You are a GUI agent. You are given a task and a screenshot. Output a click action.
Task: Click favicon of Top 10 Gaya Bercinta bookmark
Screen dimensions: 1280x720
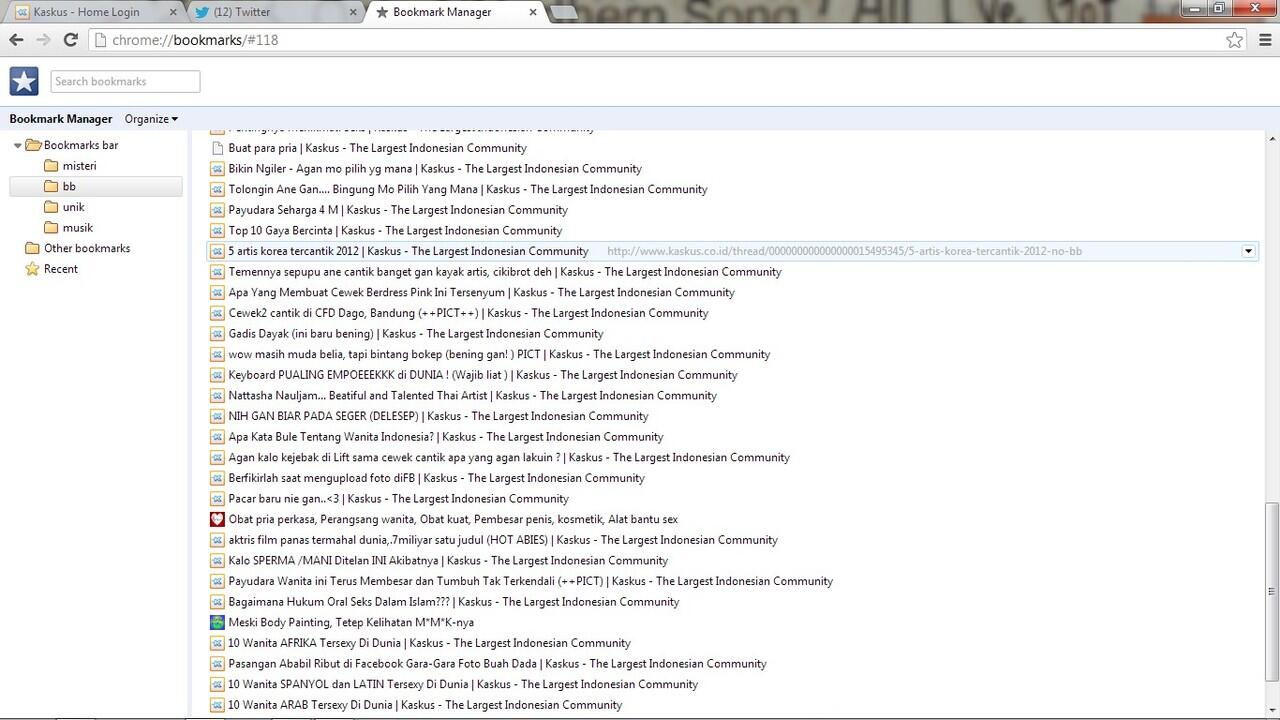(x=217, y=230)
